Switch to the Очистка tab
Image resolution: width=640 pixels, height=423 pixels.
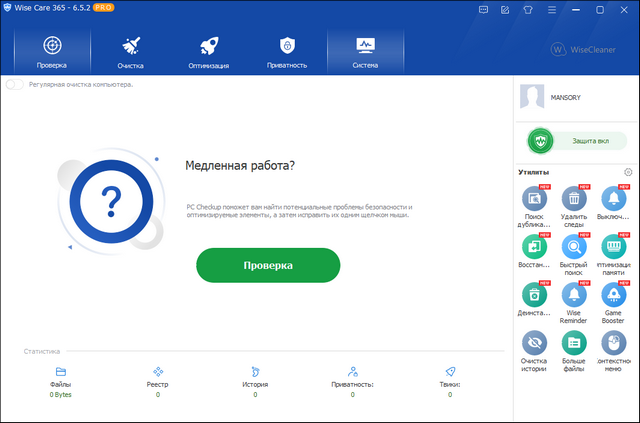(x=130, y=51)
